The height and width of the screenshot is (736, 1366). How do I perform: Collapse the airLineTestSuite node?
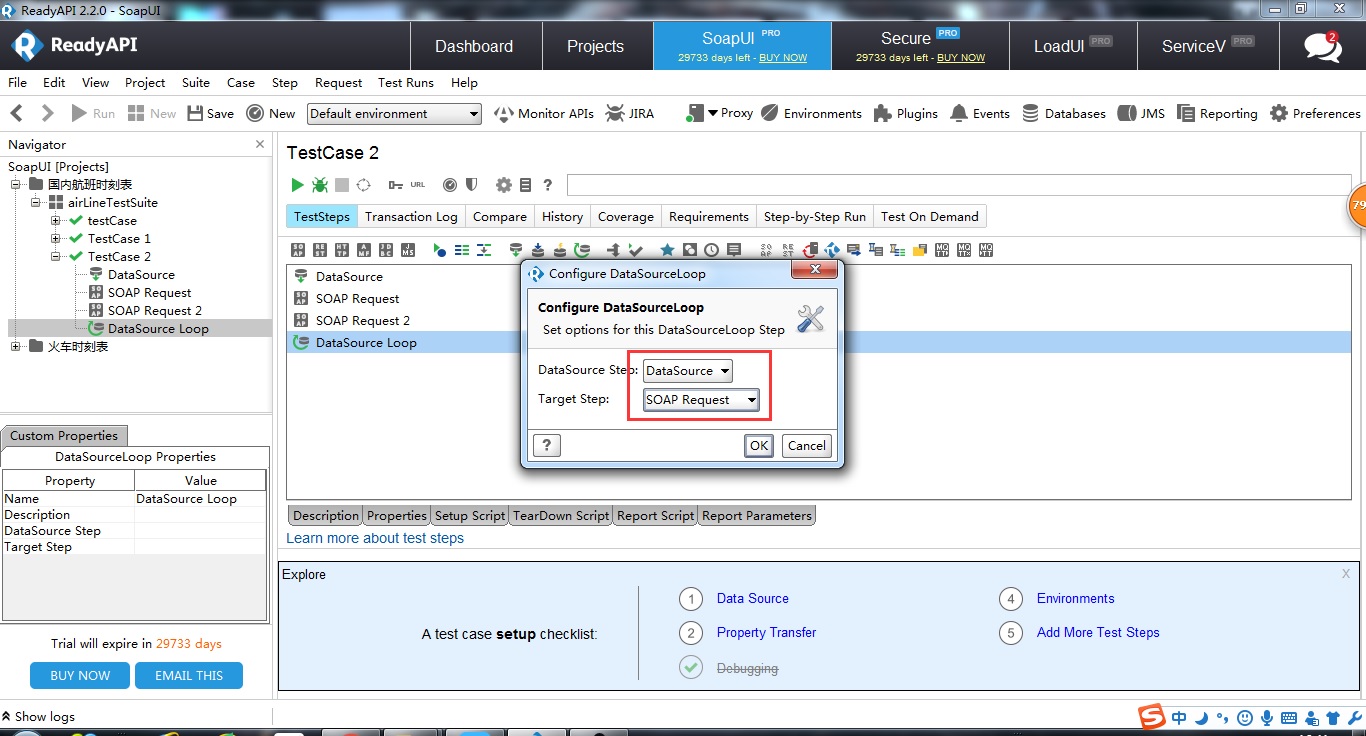tap(36, 203)
